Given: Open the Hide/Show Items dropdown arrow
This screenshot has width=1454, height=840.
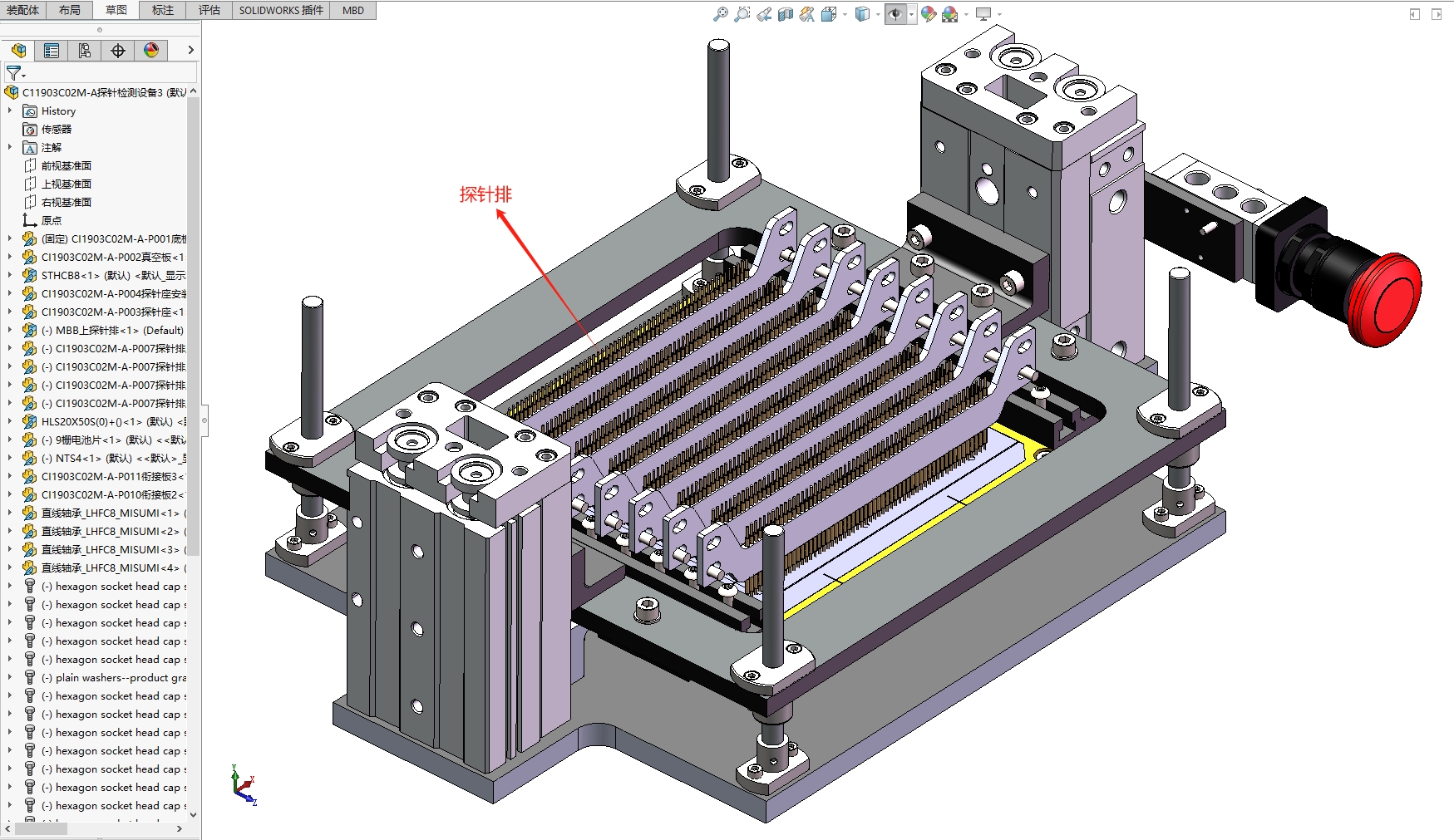Looking at the screenshot, I should [x=911, y=14].
